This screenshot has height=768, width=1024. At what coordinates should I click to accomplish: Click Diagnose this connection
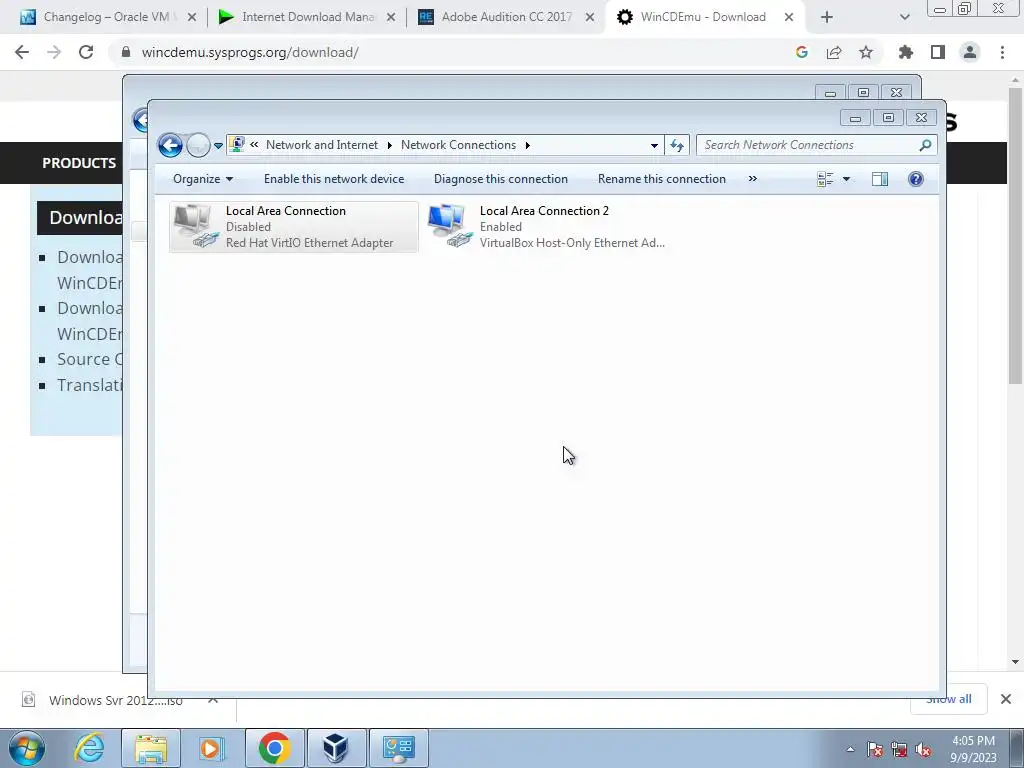pyautogui.click(x=501, y=179)
